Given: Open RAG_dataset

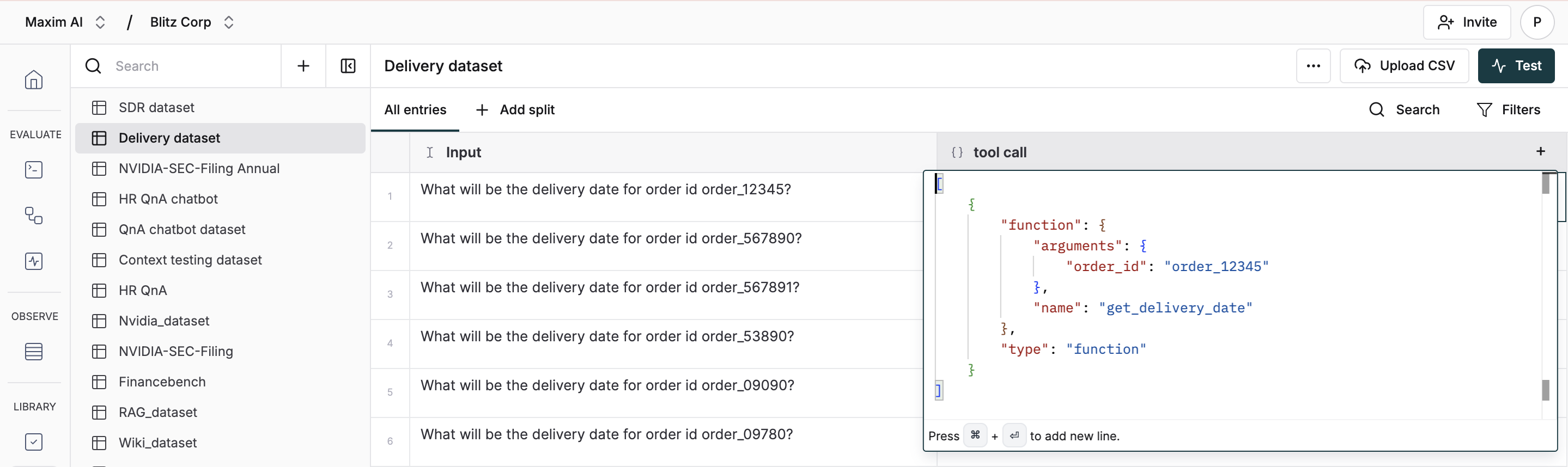Looking at the screenshot, I should pyautogui.click(x=220, y=412).
